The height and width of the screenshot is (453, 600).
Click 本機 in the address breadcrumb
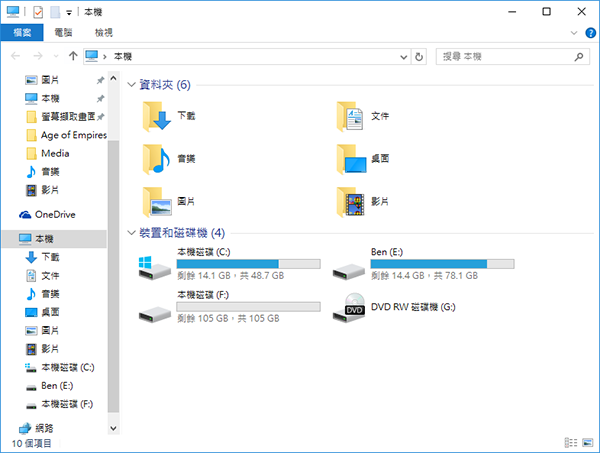(122, 57)
